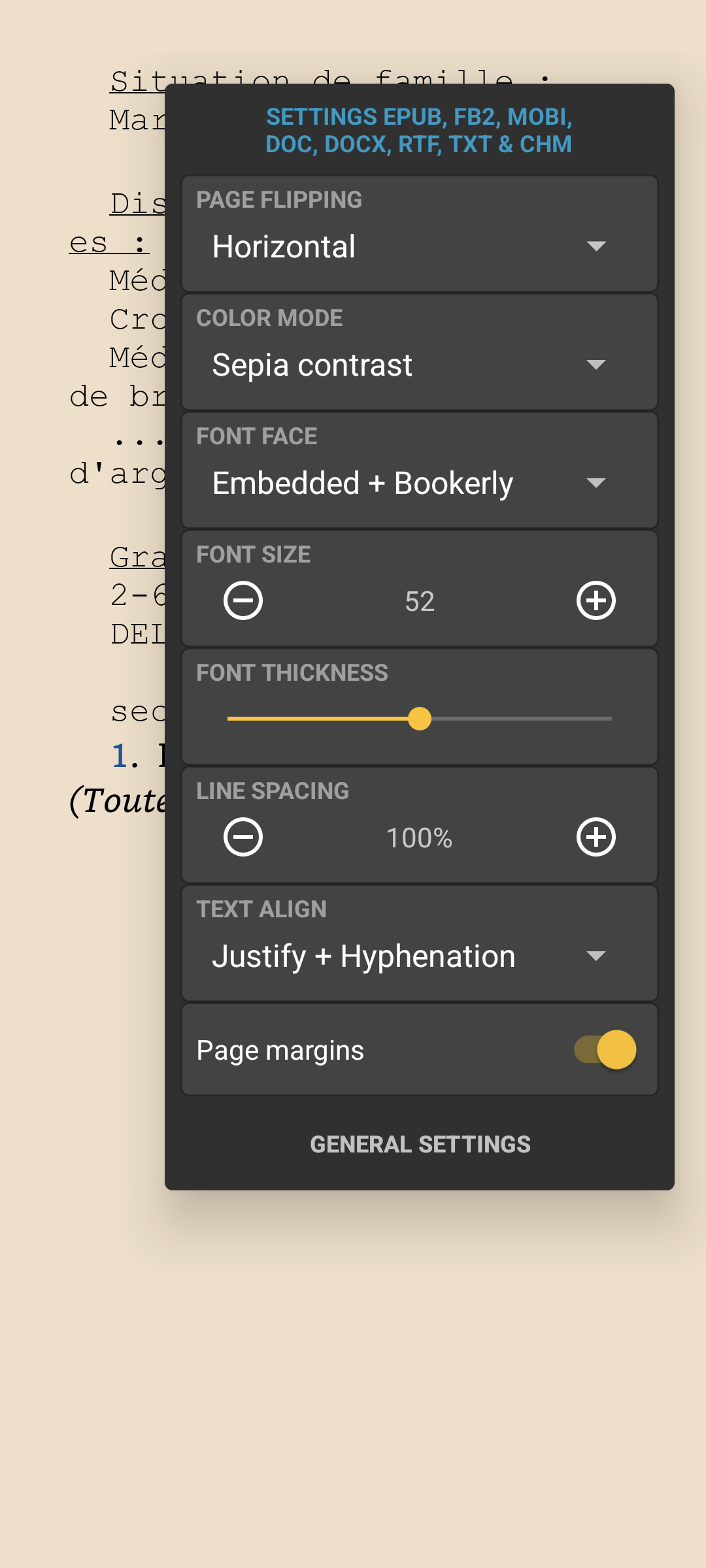The width and height of the screenshot is (706, 1568).
Task: Select Embedded + Bookerly font field
Action: click(x=363, y=483)
